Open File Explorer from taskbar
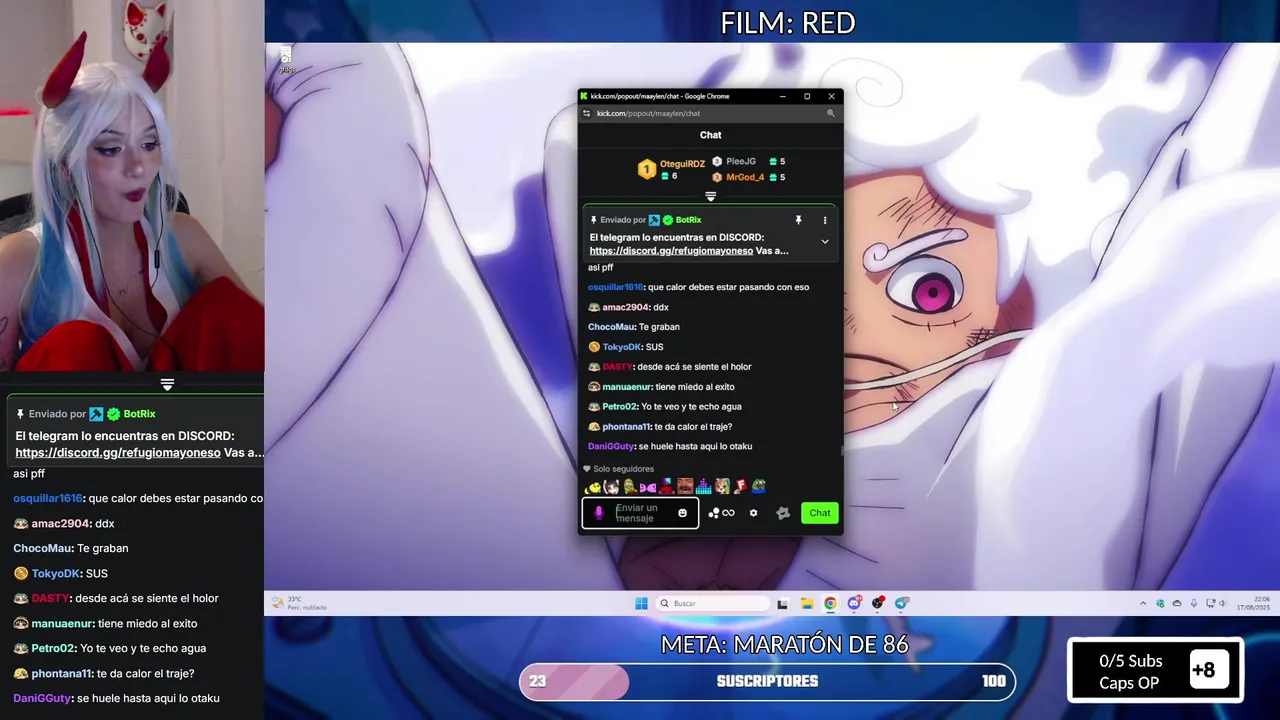Viewport: 1280px width, 720px height. (807, 603)
